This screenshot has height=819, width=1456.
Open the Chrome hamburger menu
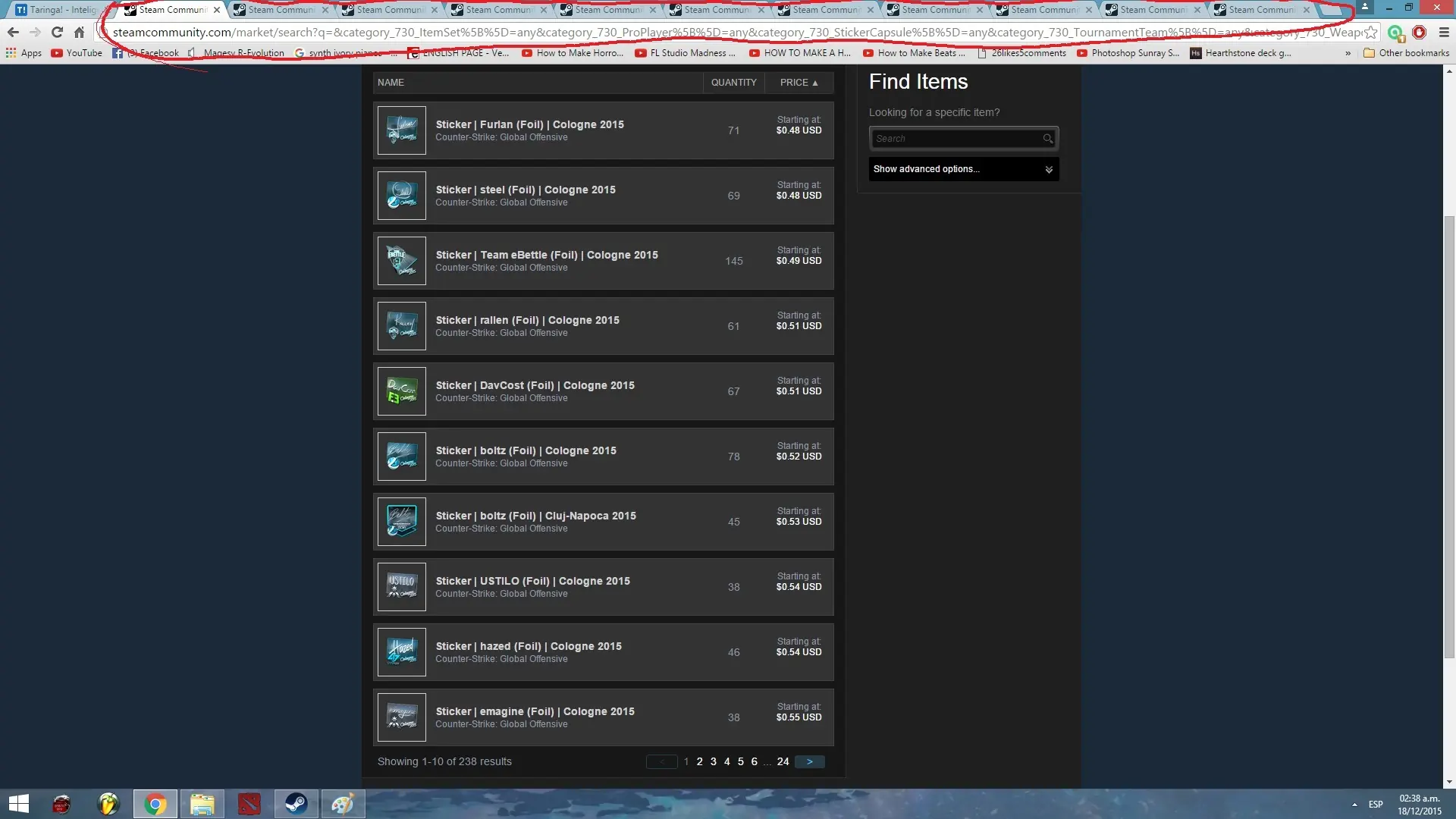pyautogui.click(x=1444, y=33)
